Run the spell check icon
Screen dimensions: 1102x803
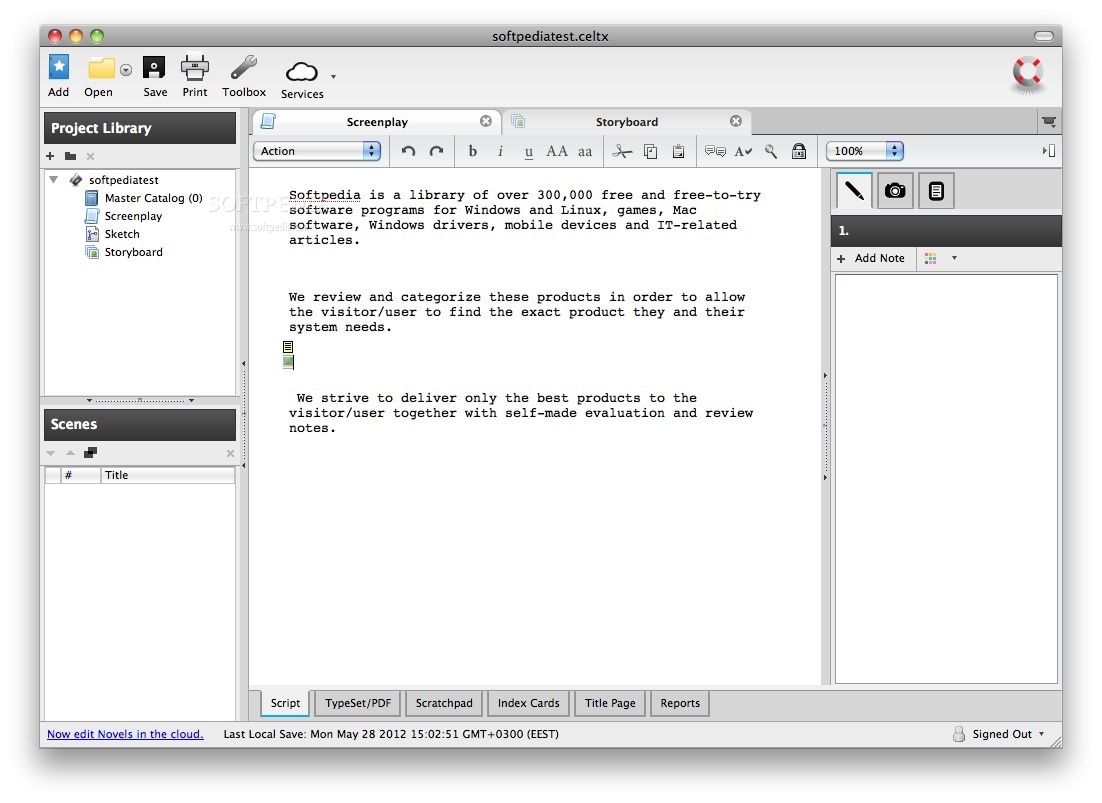pos(743,151)
